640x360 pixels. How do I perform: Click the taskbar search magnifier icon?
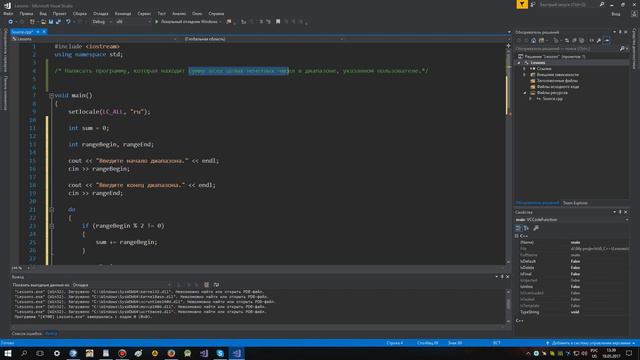24,353
